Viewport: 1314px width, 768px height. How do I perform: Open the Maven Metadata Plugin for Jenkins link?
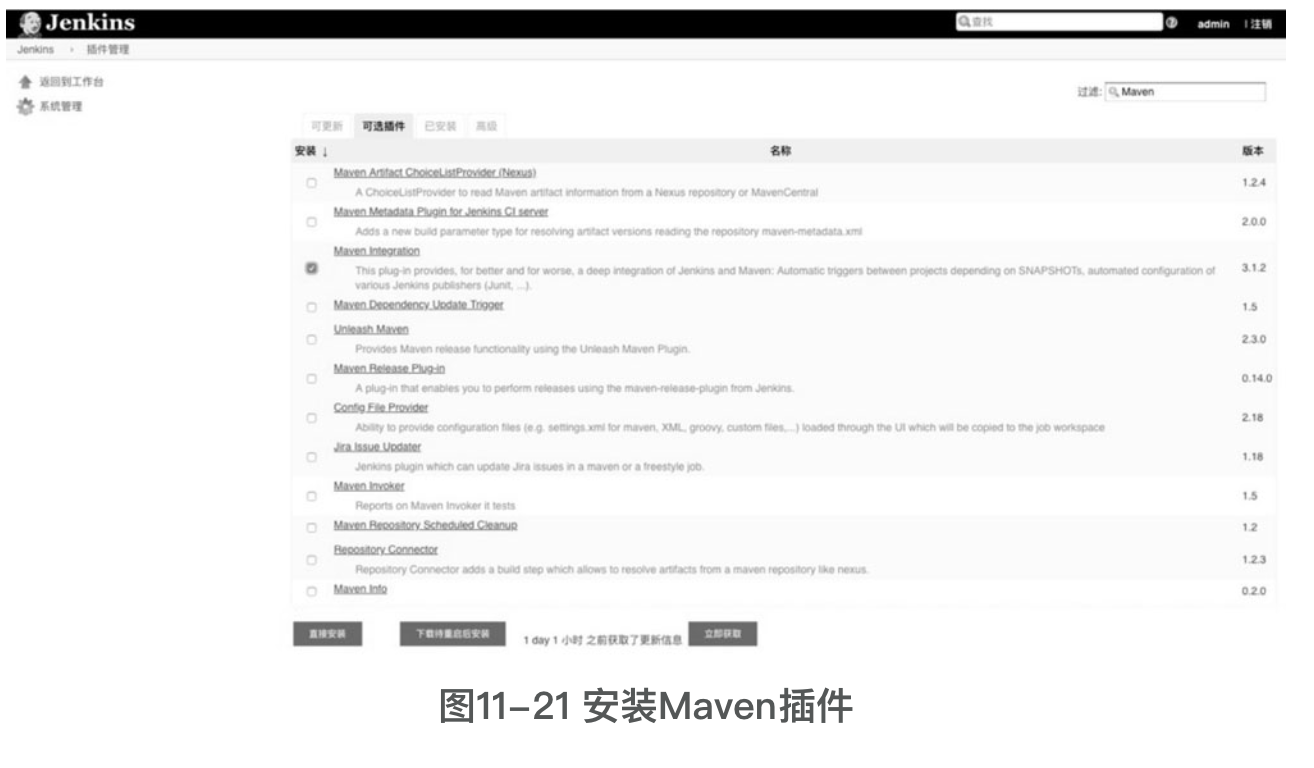coord(441,212)
